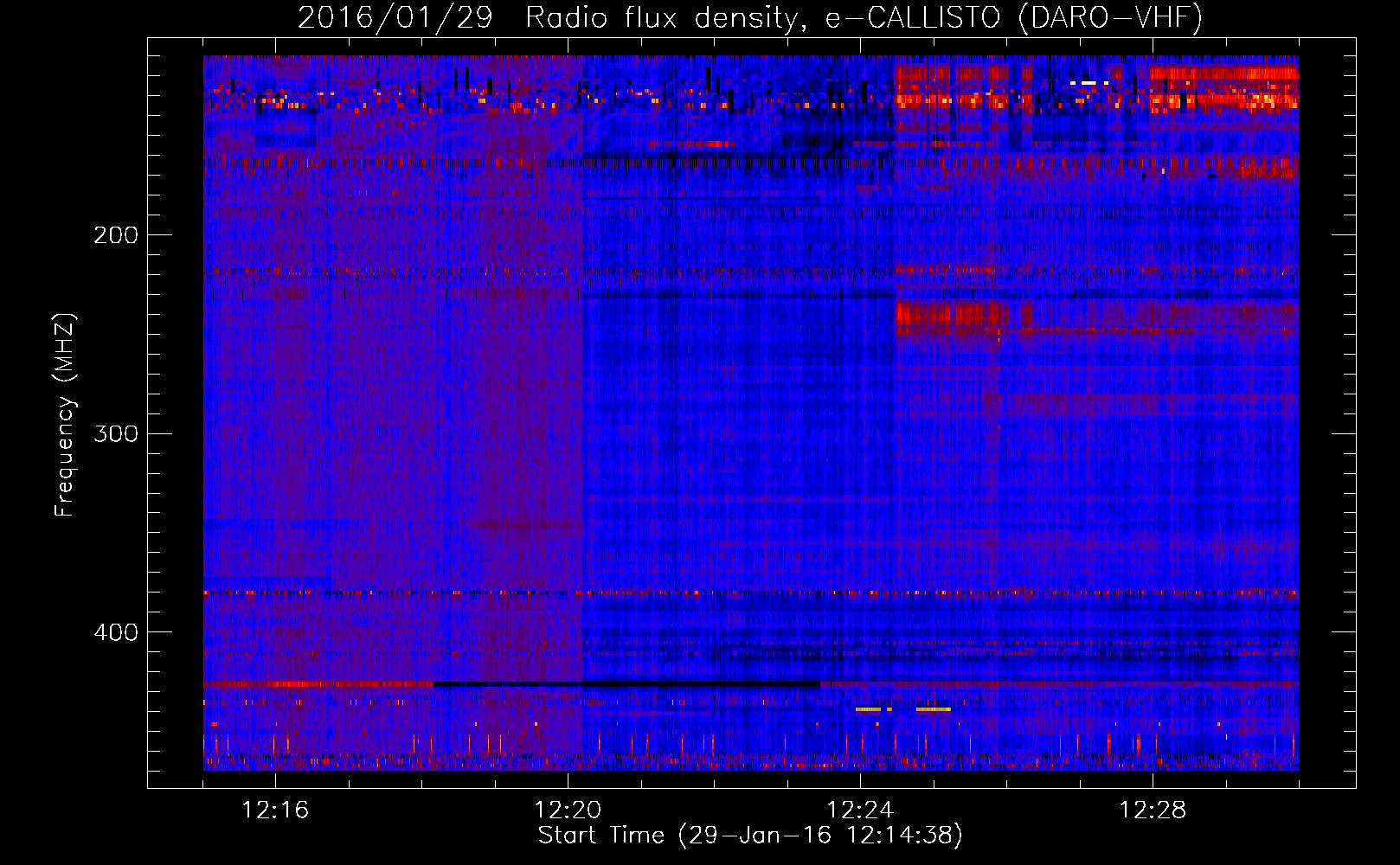Select the 12:20 time tick label
This screenshot has height=865, width=1400.
click(568, 811)
